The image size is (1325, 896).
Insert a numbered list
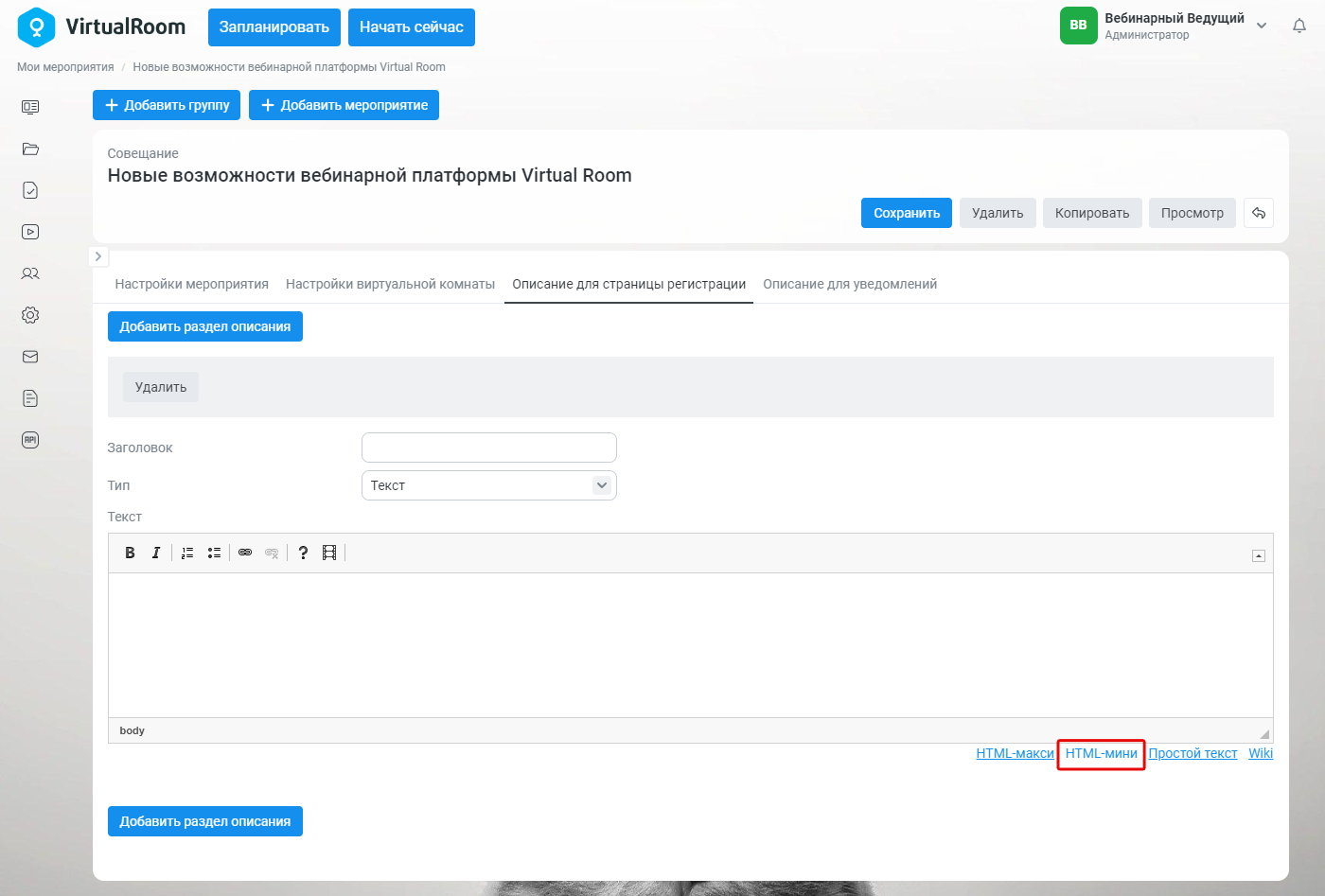click(187, 553)
